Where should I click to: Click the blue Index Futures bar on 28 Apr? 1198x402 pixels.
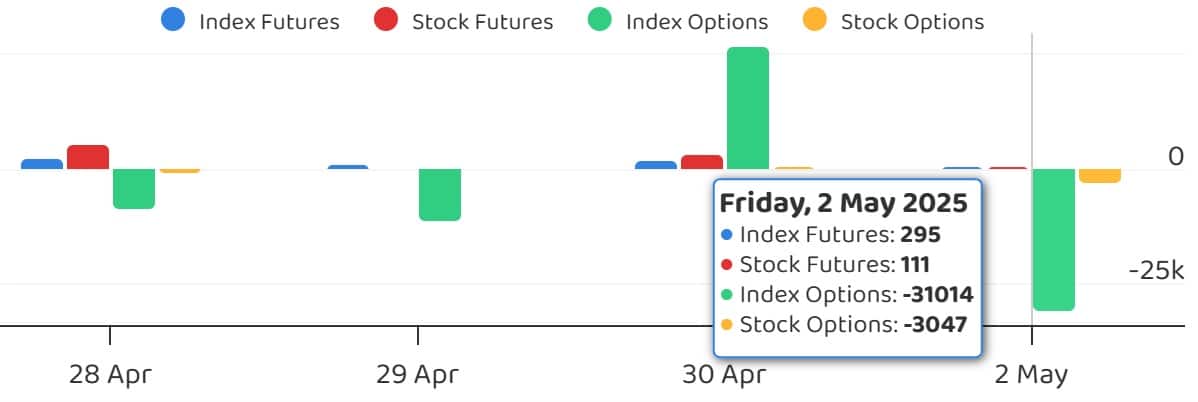click(42, 164)
